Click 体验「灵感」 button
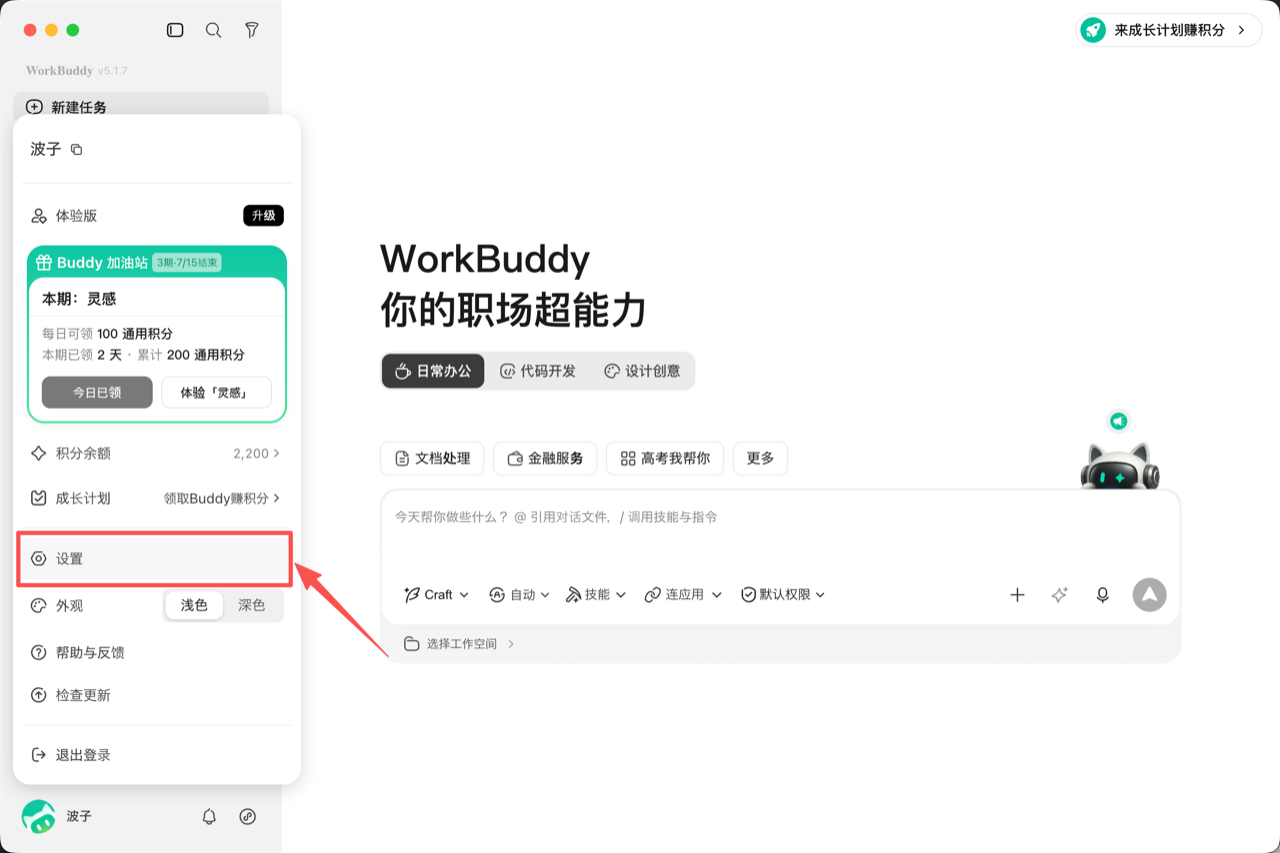 tap(216, 393)
